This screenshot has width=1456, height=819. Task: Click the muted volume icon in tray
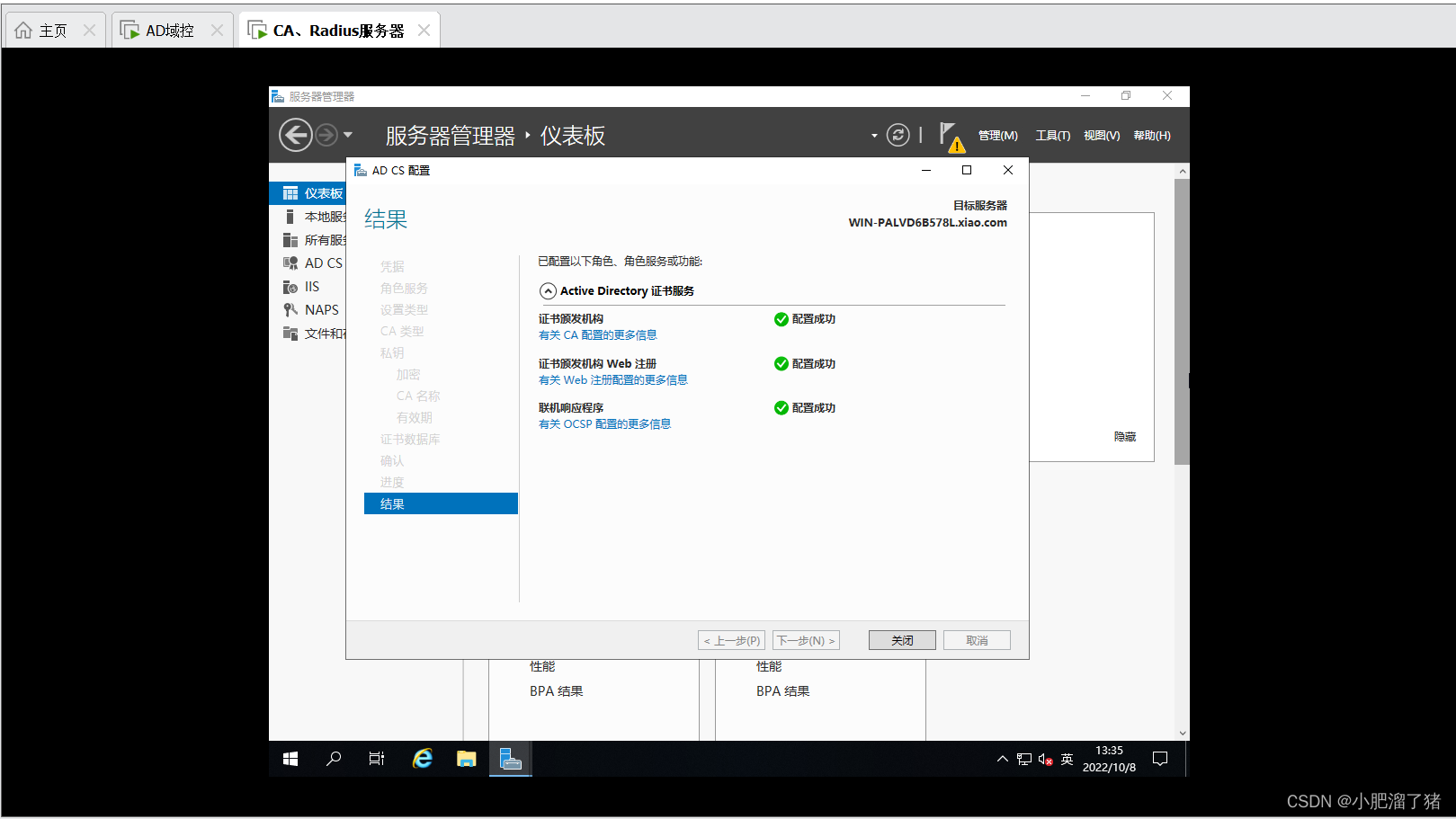pyautogui.click(x=1045, y=759)
